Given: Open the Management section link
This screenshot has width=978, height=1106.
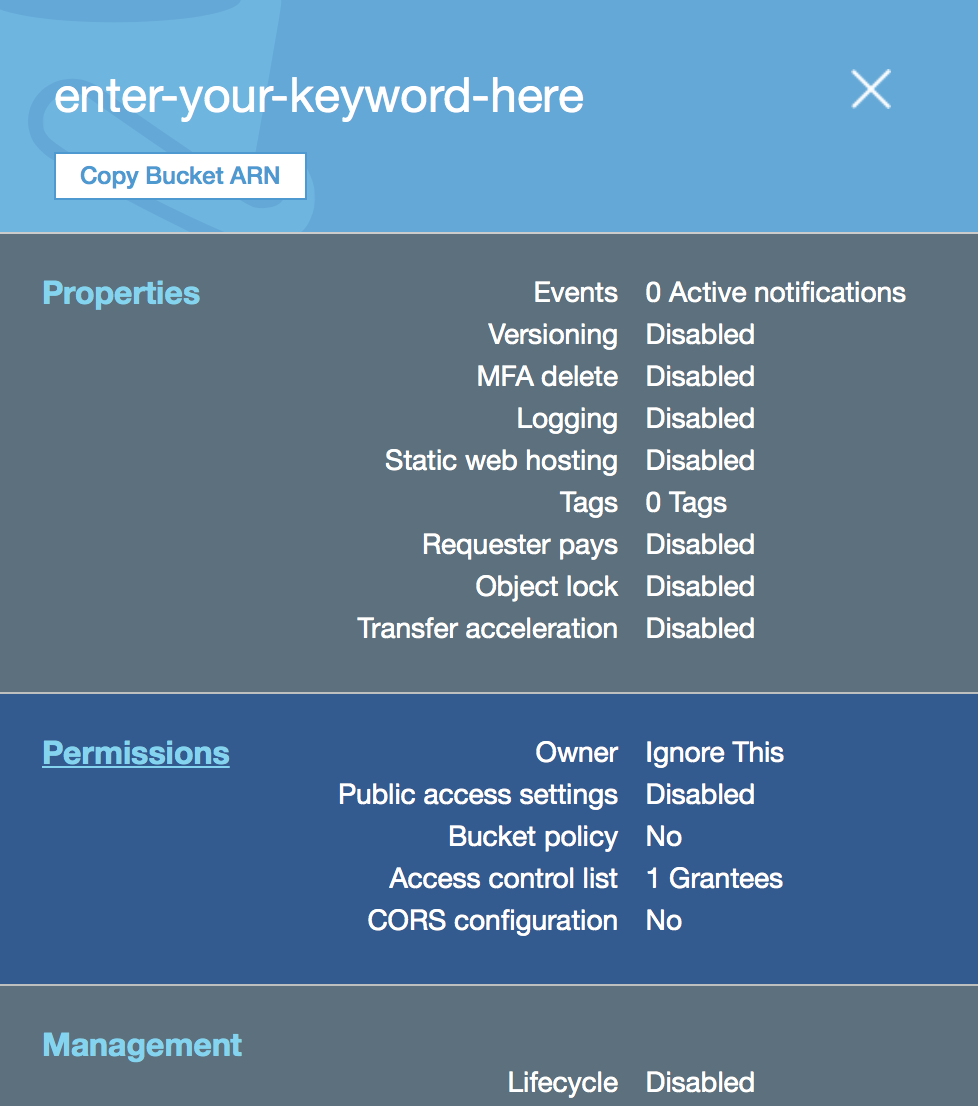Looking at the screenshot, I should [x=142, y=1045].
